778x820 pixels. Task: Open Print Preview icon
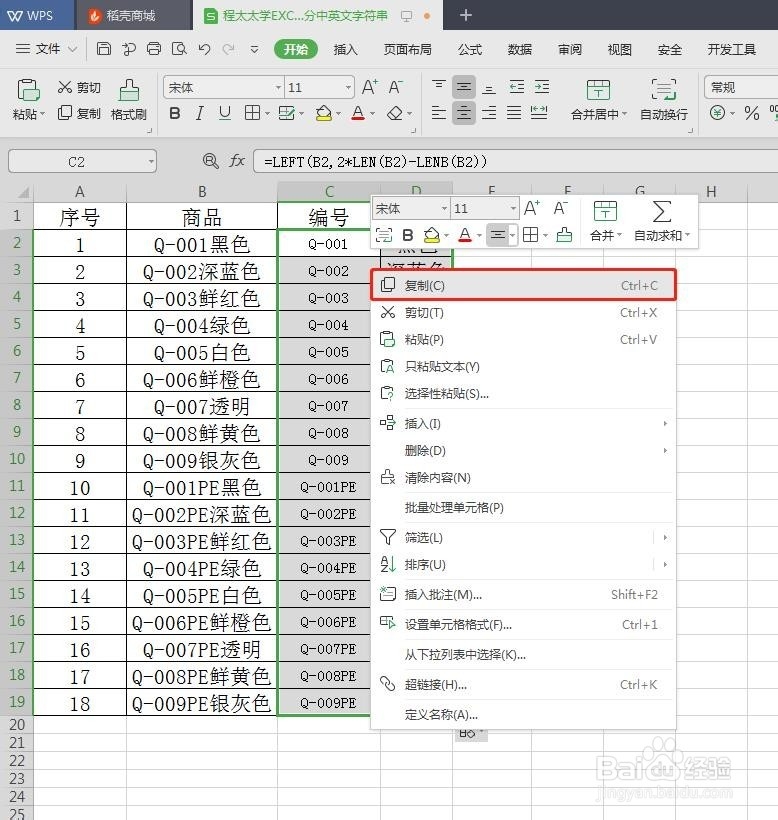[x=179, y=49]
